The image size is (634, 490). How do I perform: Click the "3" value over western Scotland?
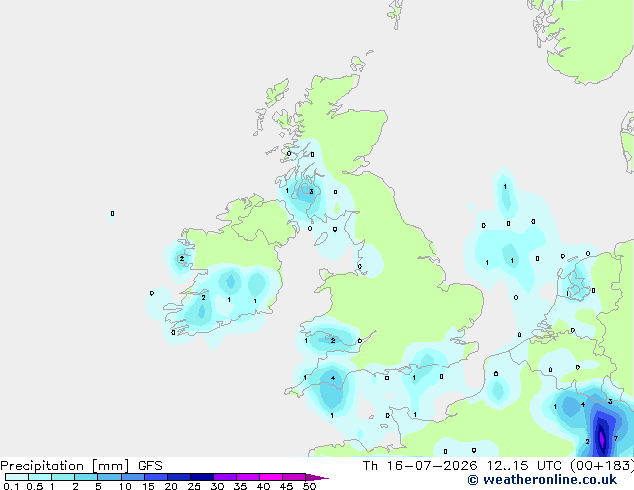[311, 192]
